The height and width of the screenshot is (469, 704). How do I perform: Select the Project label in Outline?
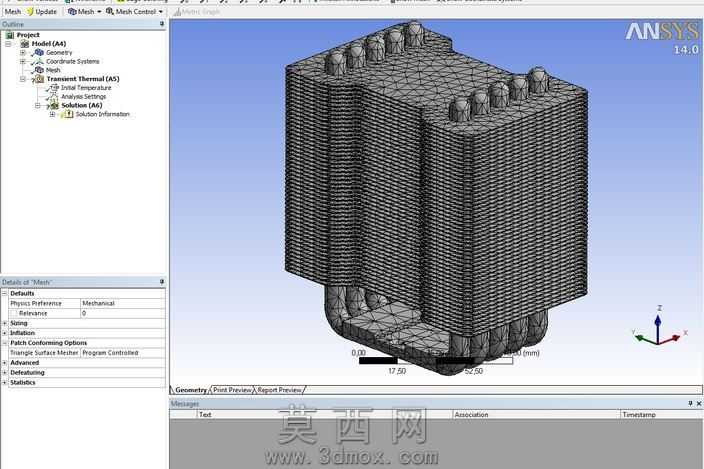(x=28, y=35)
